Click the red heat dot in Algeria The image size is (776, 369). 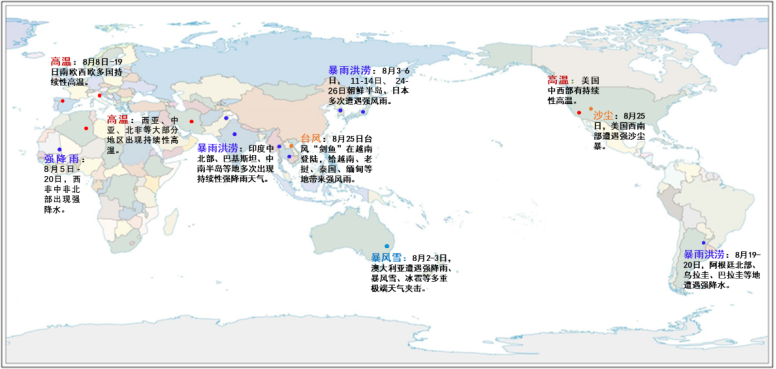(86, 129)
